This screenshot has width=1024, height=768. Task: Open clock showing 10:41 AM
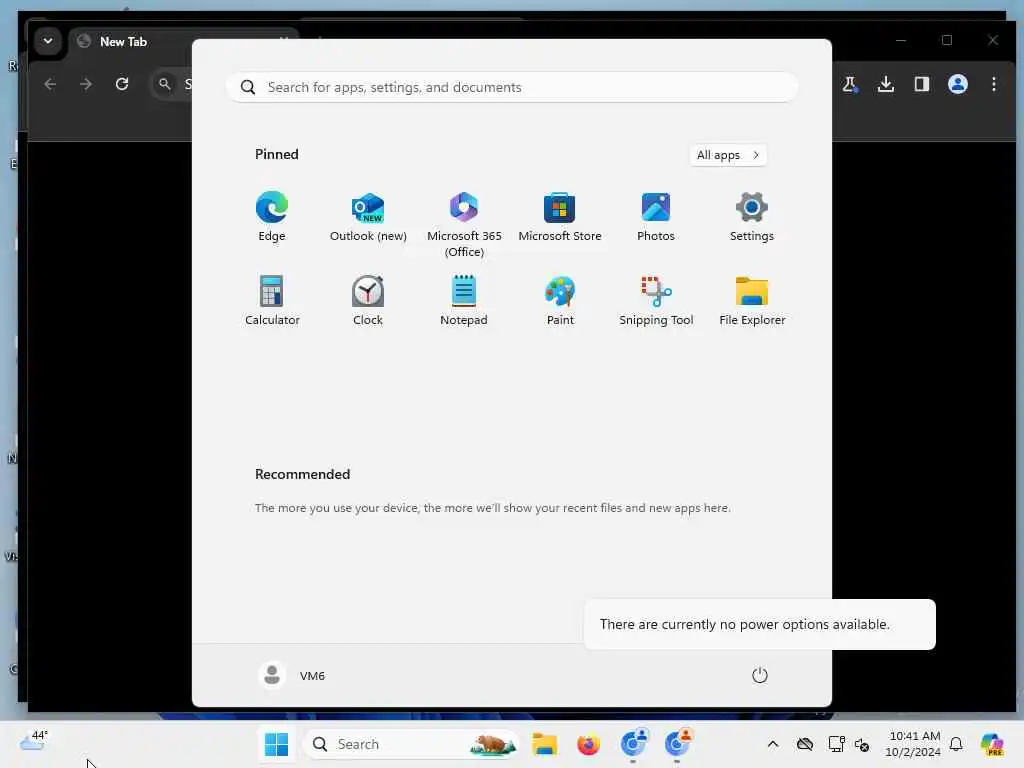click(914, 744)
